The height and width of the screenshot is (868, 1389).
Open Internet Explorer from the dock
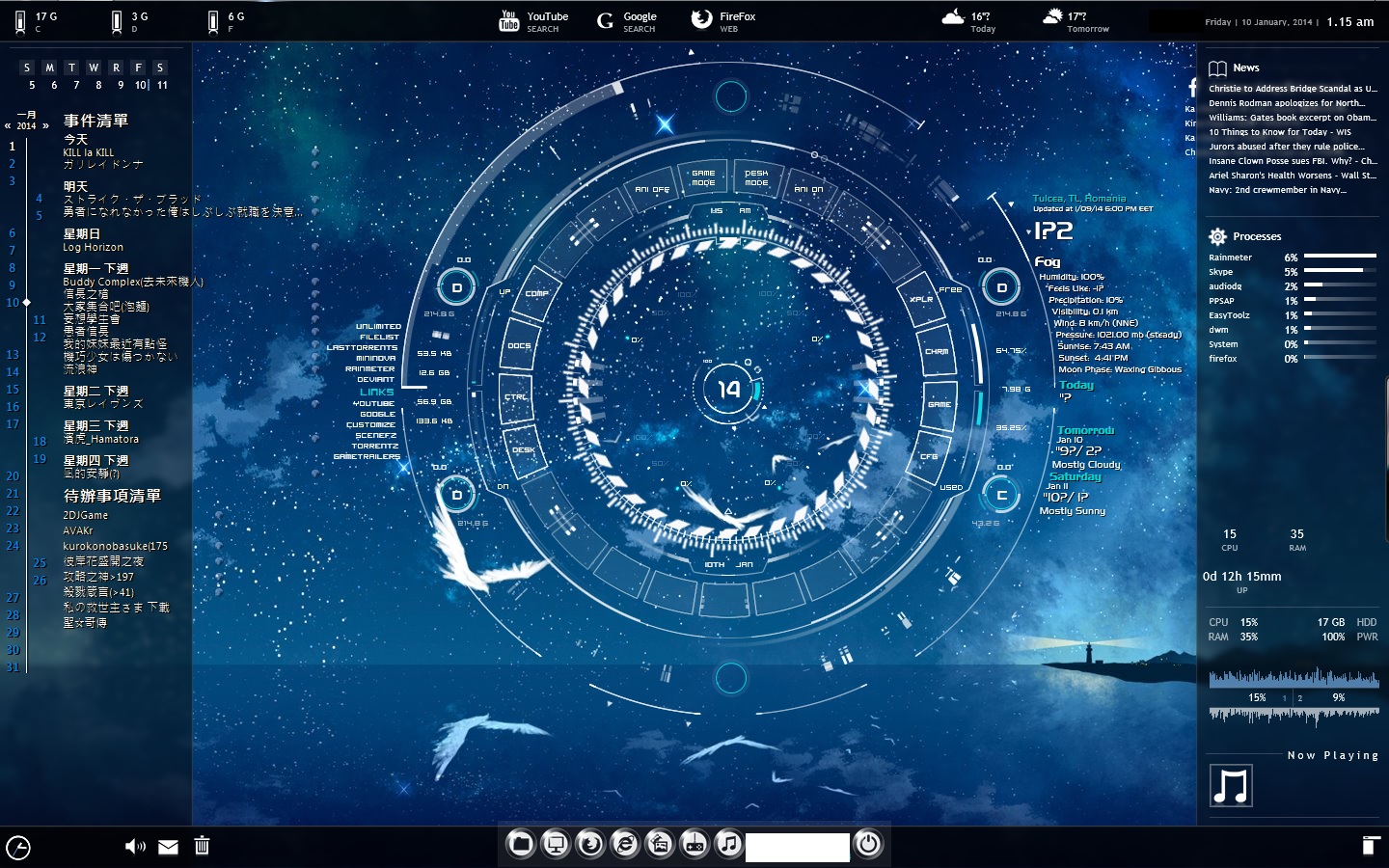tap(625, 845)
